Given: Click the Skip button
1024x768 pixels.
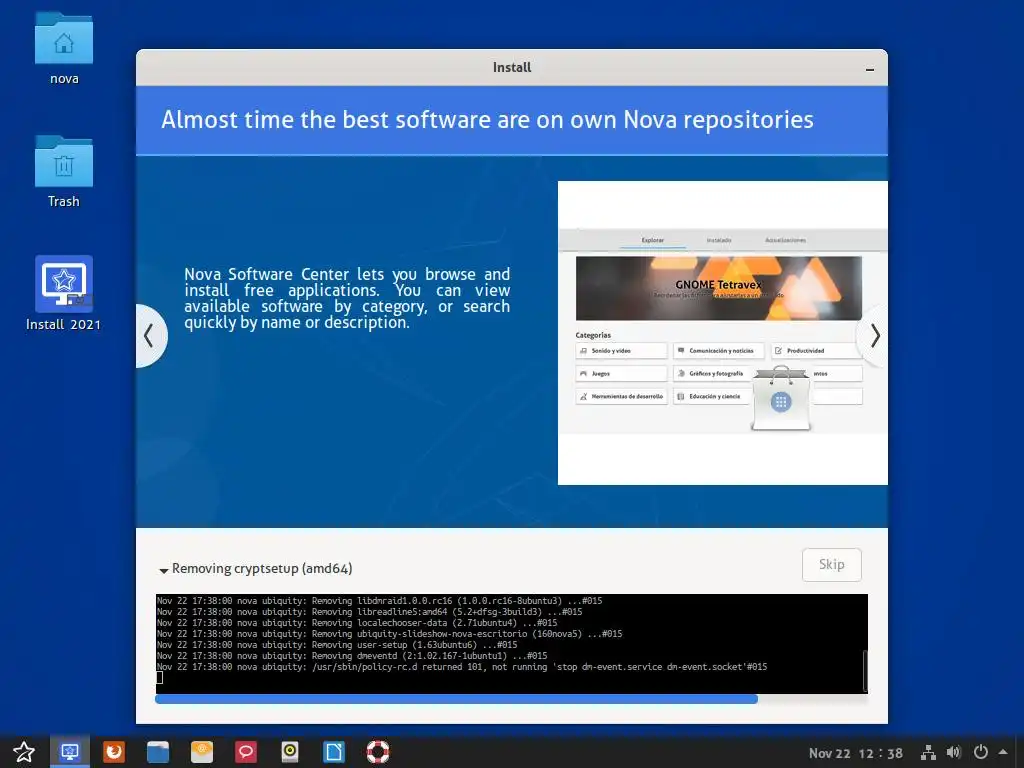Looking at the screenshot, I should 831,564.
